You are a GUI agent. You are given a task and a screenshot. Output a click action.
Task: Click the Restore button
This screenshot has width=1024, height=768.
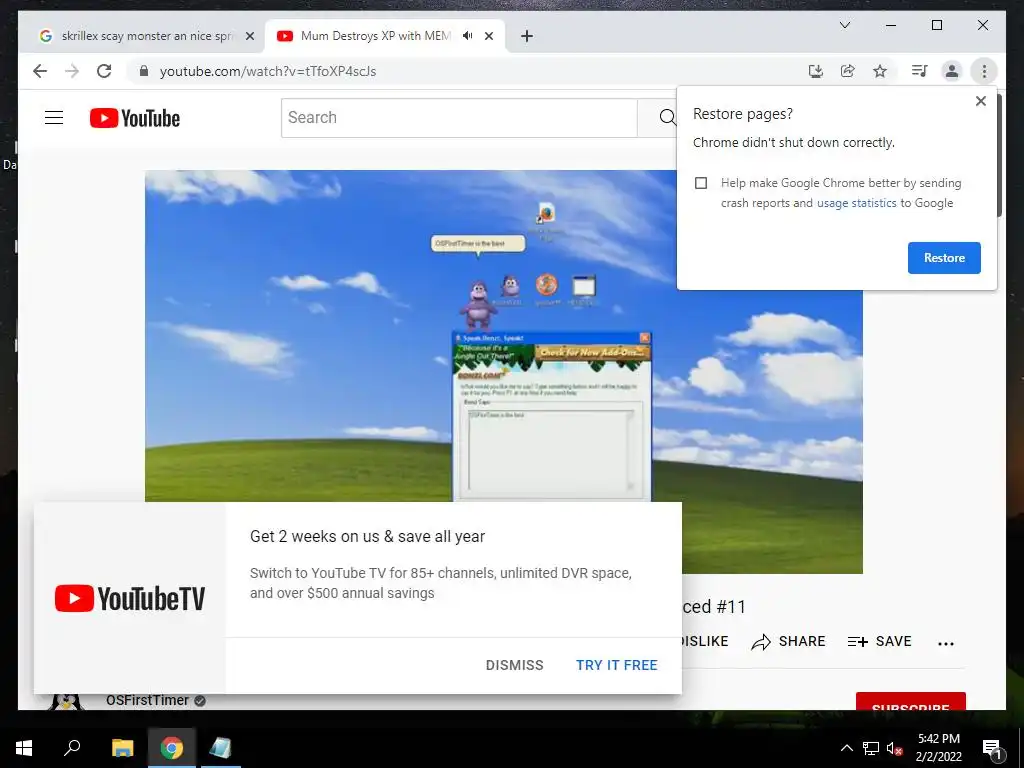click(x=944, y=258)
